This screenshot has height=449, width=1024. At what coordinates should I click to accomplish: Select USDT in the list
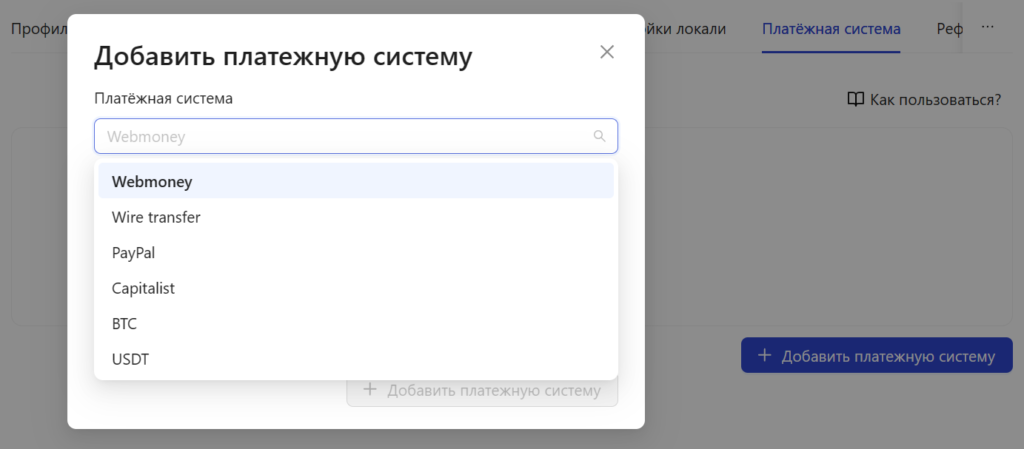tap(356, 359)
